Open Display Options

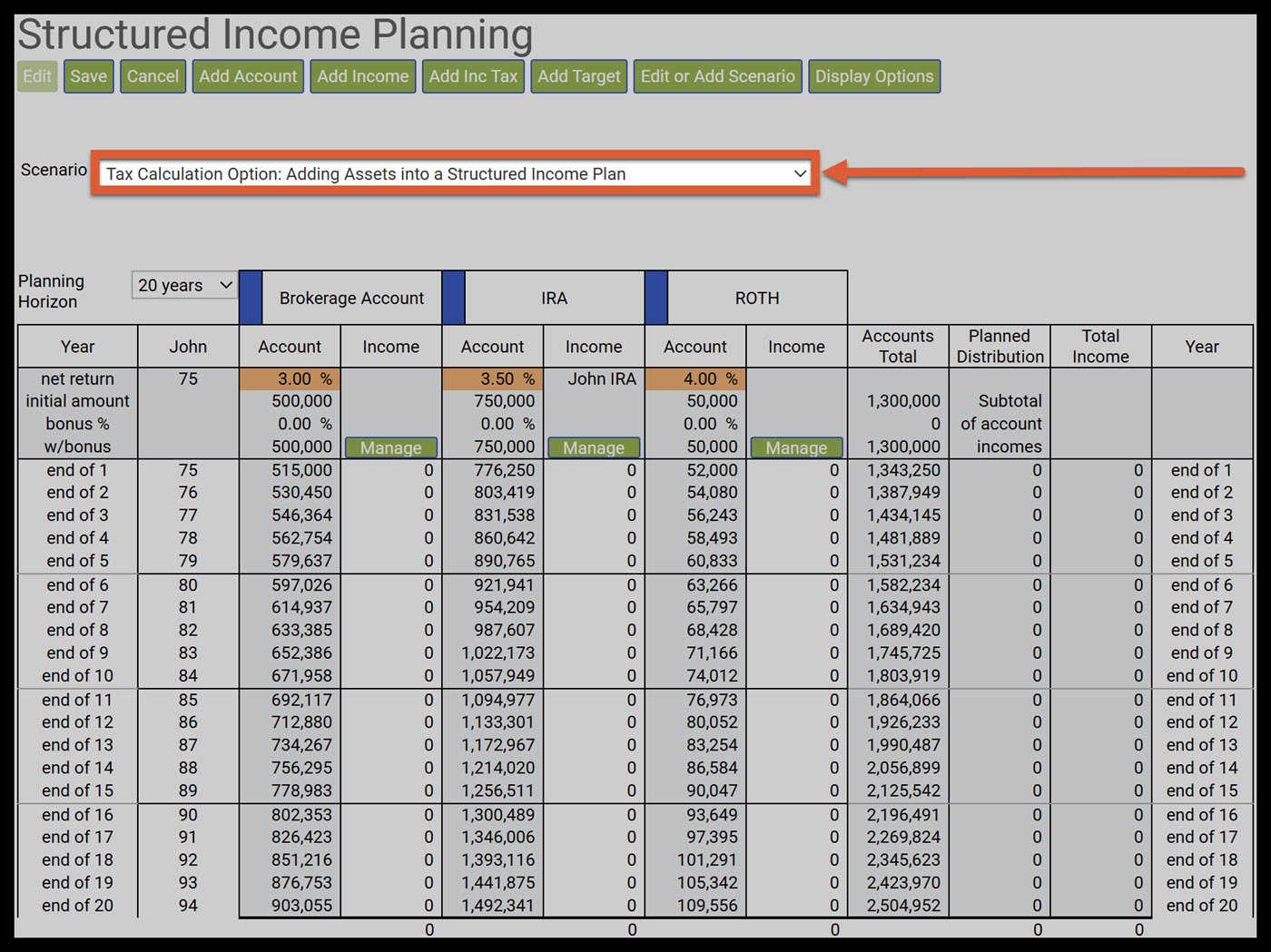(x=874, y=76)
